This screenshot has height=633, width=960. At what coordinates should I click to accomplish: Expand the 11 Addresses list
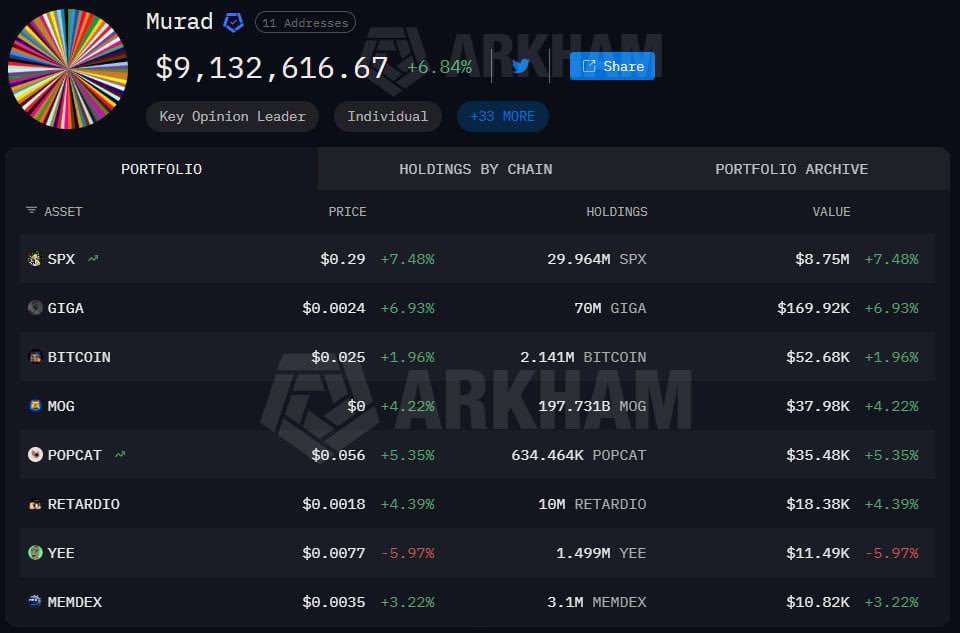coord(305,23)
